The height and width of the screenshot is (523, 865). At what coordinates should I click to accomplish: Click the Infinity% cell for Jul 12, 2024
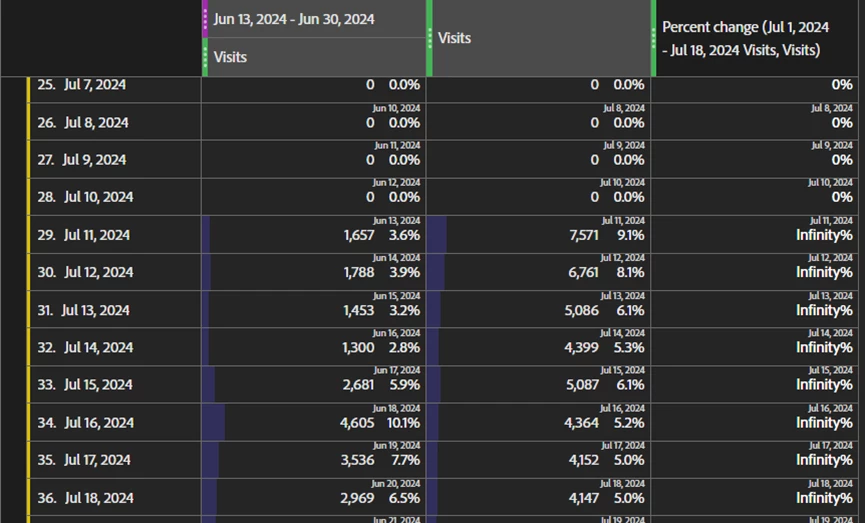pos(755,272)
